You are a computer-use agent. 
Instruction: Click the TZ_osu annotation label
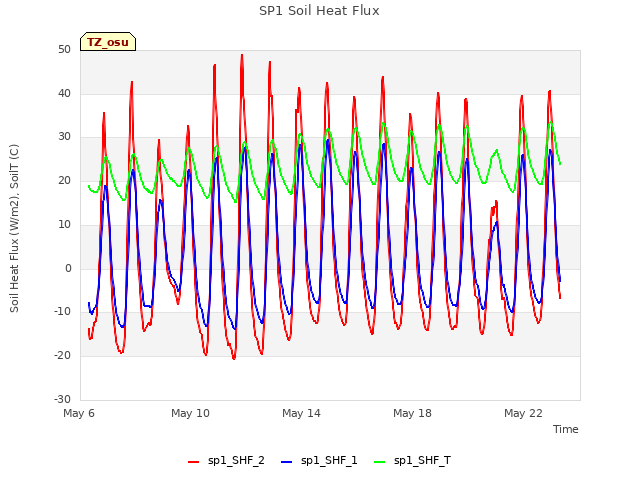click(108, 42)
